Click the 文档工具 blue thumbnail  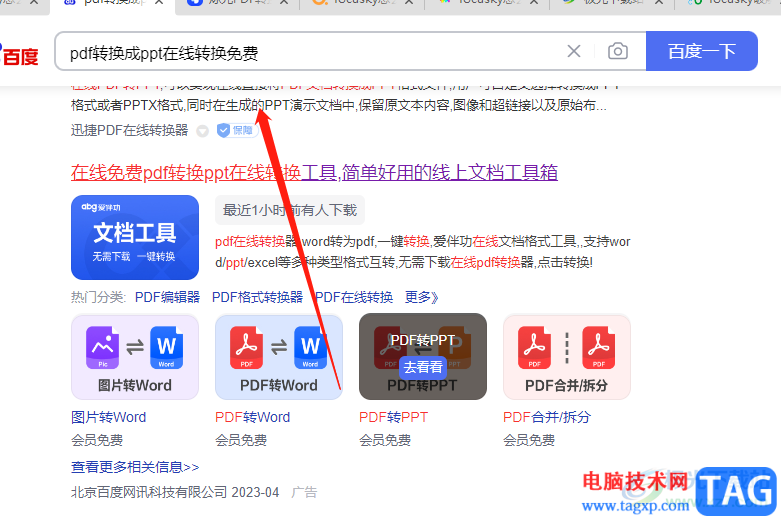(x=135, y=237)
